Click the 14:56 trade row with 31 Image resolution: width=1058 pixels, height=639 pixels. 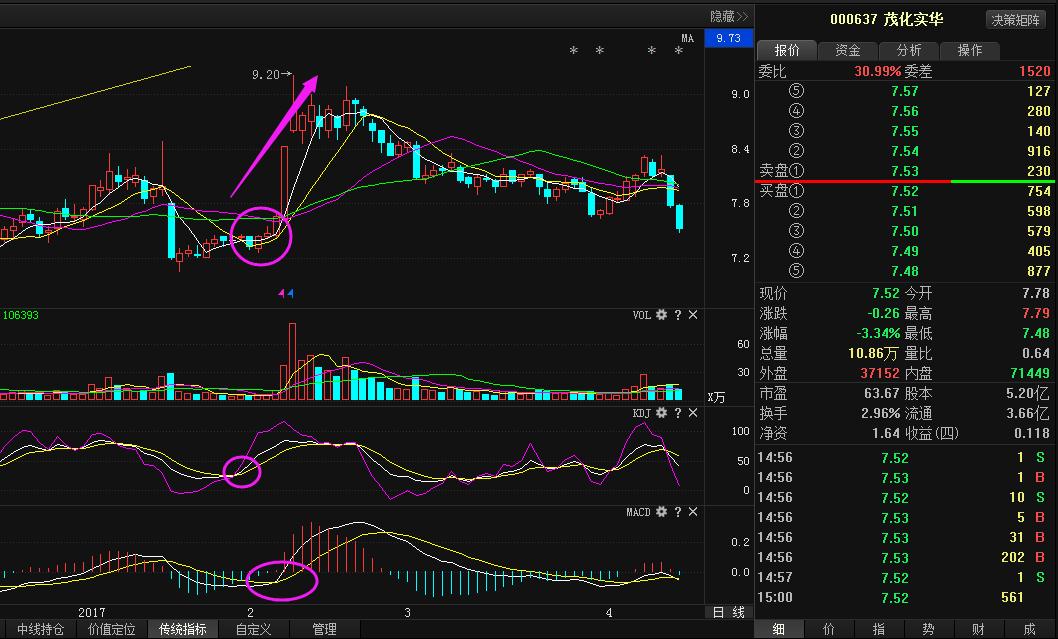pyautogui.click(x=904, y=538)
